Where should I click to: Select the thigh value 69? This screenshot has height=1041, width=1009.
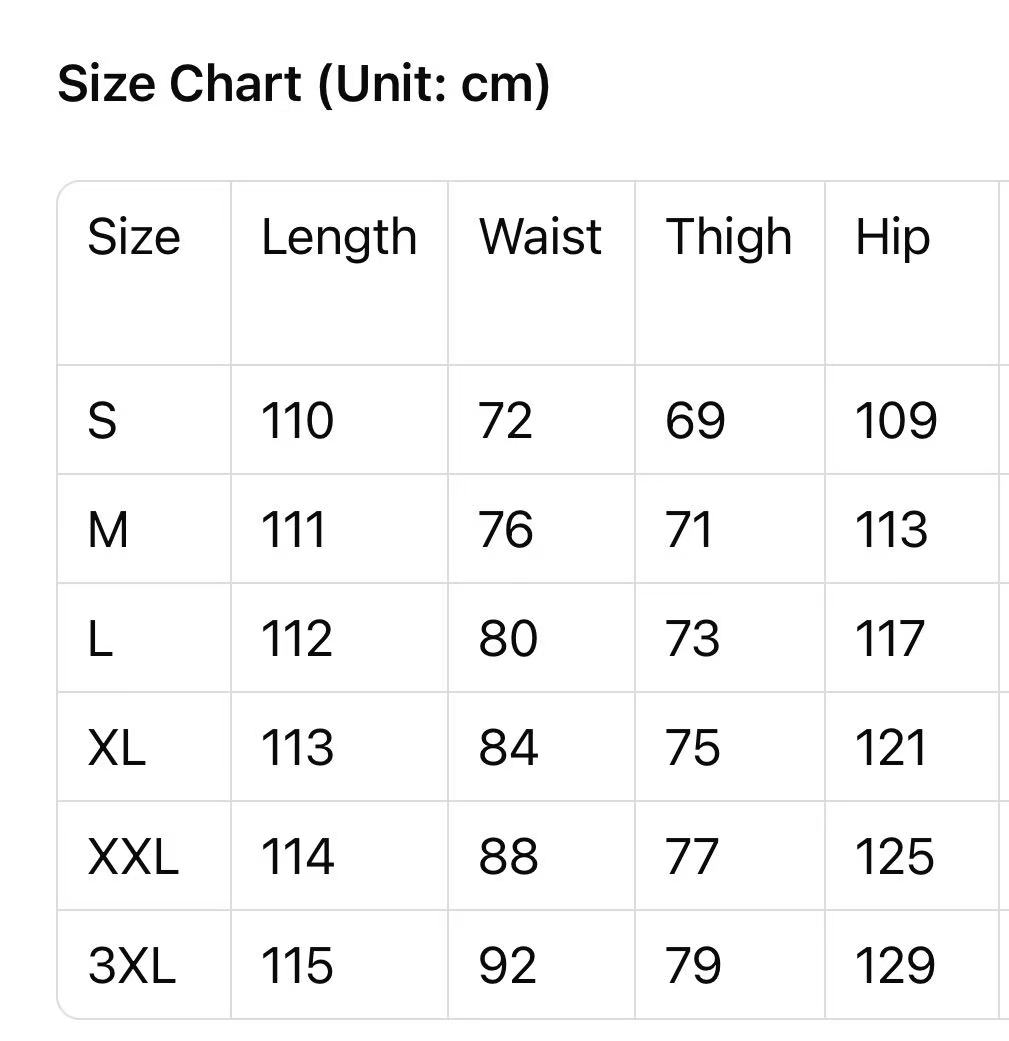tap(695, 421)
